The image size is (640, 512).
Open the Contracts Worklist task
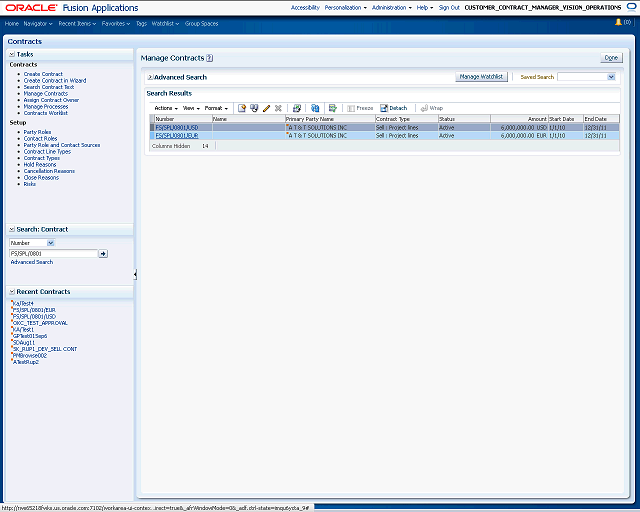tap(46, 113)
